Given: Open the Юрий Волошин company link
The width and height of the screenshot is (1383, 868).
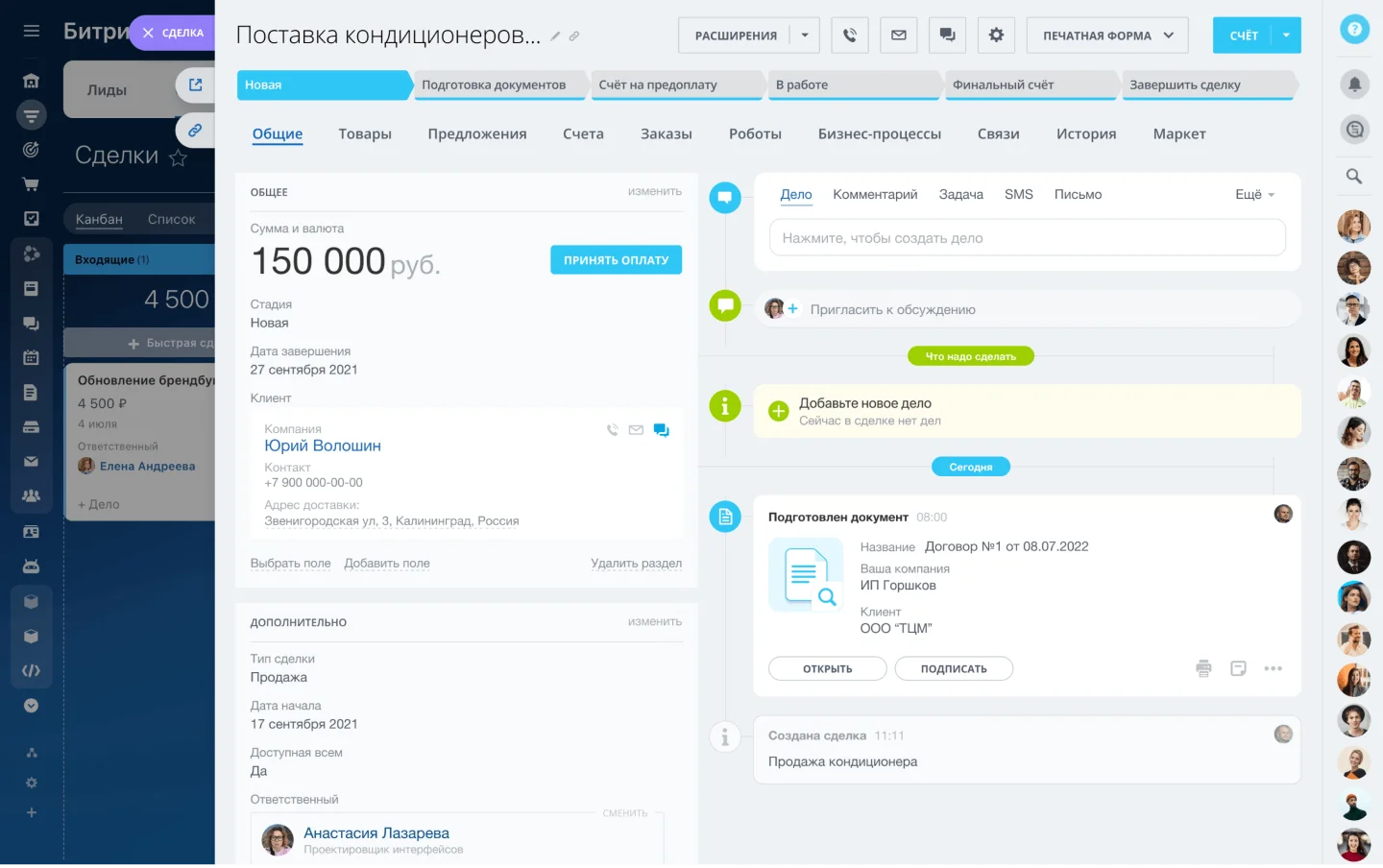Looking at the screenshot, I should click(x=323, y=446).
